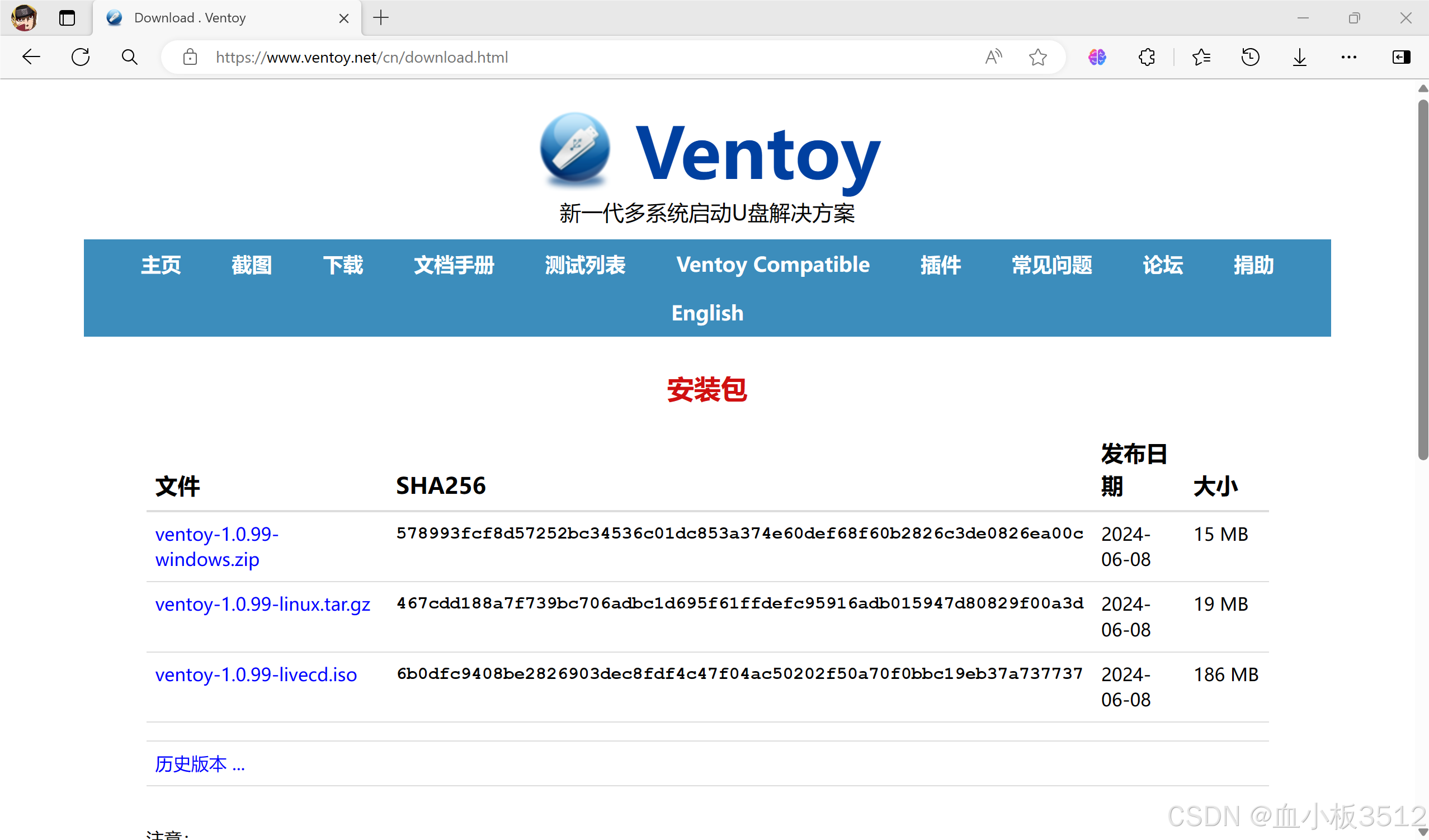The width and height of the screenshot is (1429, 840).
Task: Open the Downloads icon
Action: (1300, 56)
